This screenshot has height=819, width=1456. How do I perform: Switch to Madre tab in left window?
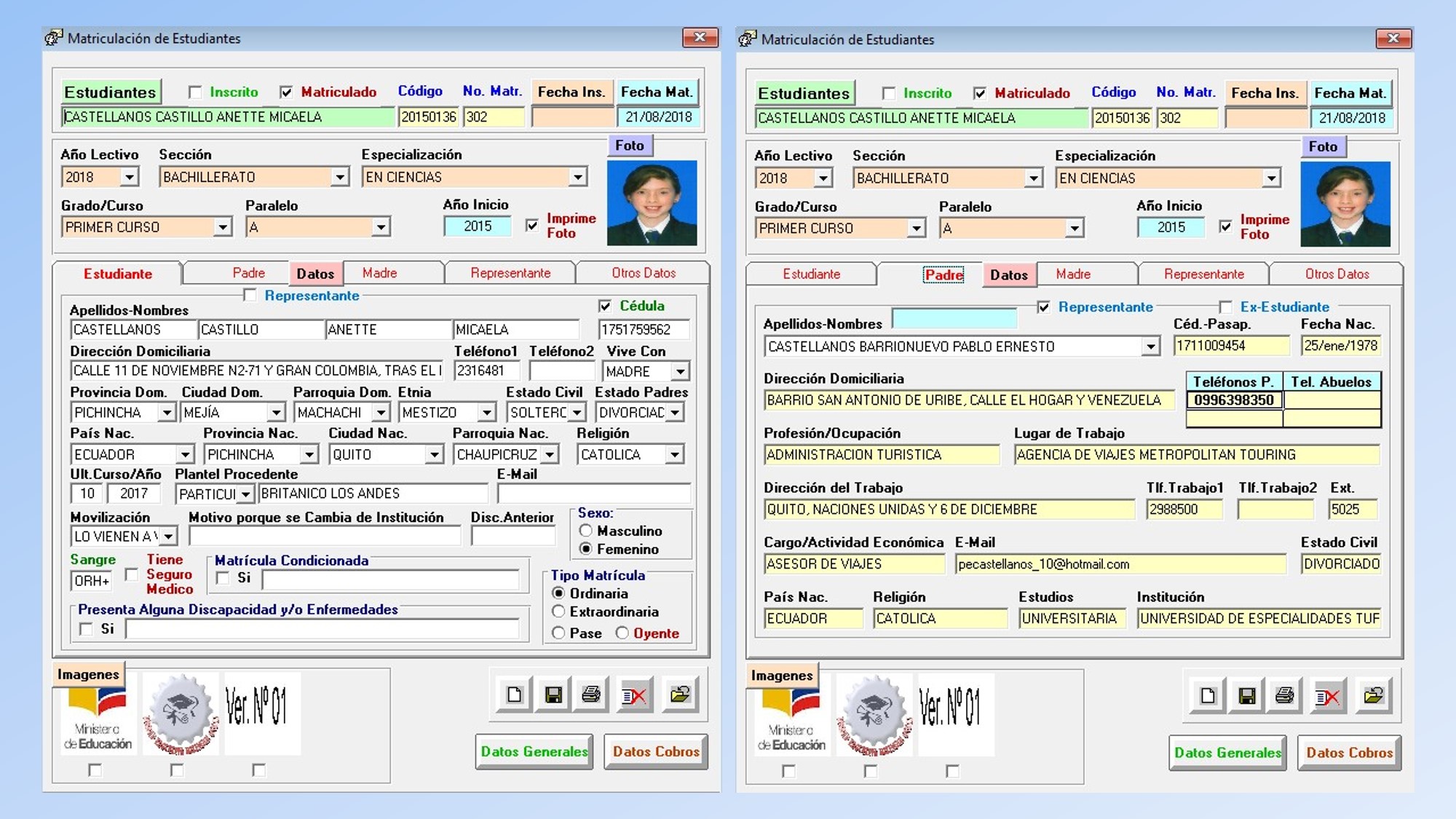tap(380, 273)
